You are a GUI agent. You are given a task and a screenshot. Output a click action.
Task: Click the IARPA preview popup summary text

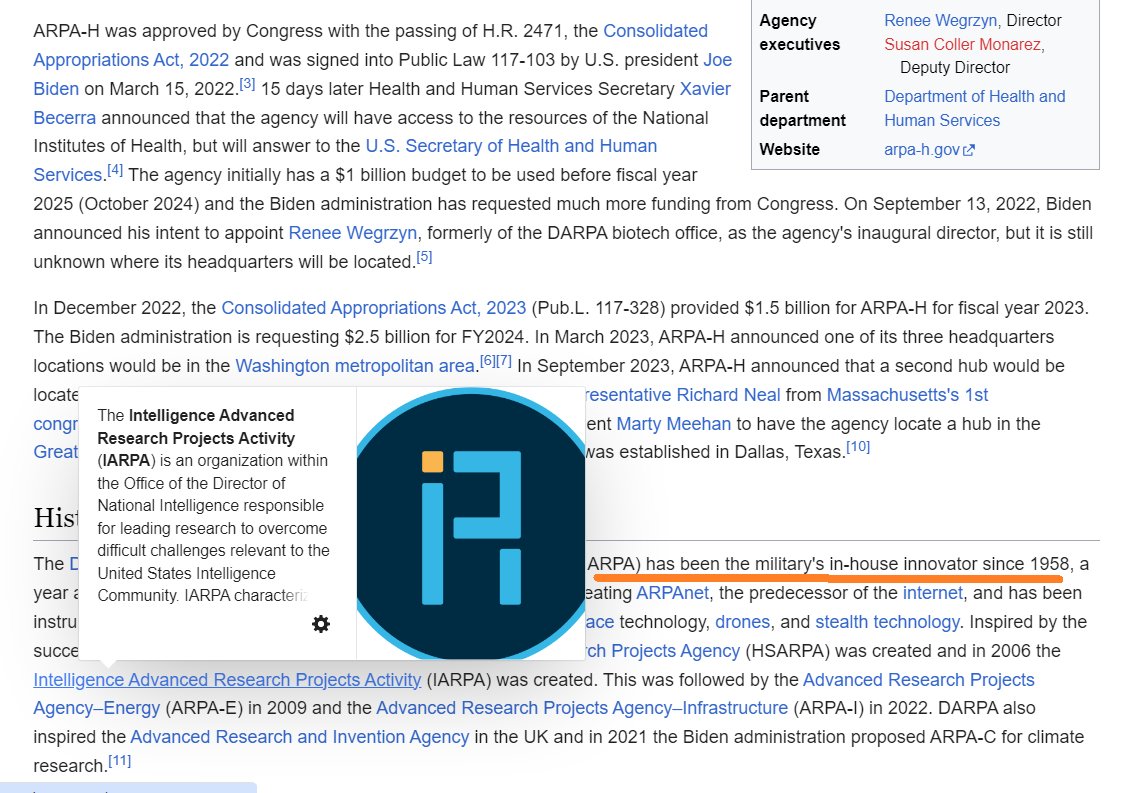(x=213, y=505)
